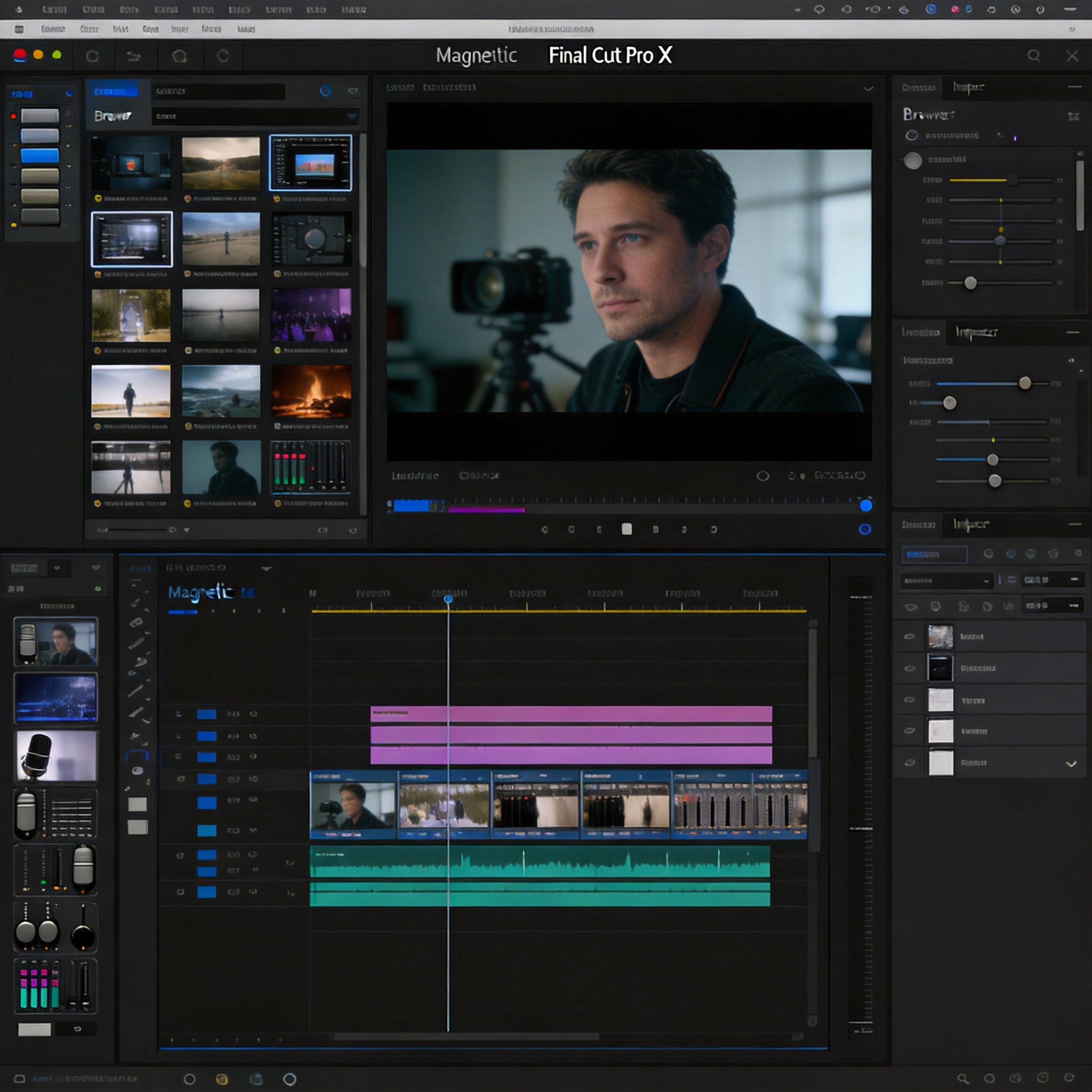
Task: Open the dropdown triangle in the timeline header
Action: 266,568
